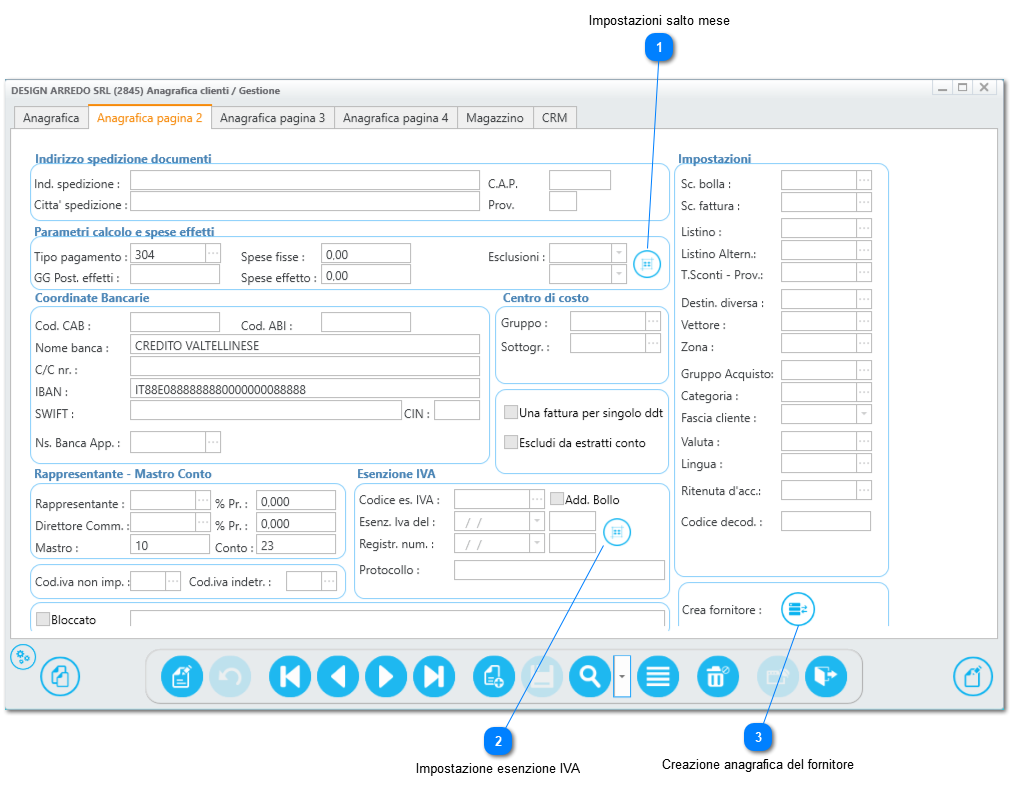Open the CRM tab
1013x792 pixels.
coord(554,118)
